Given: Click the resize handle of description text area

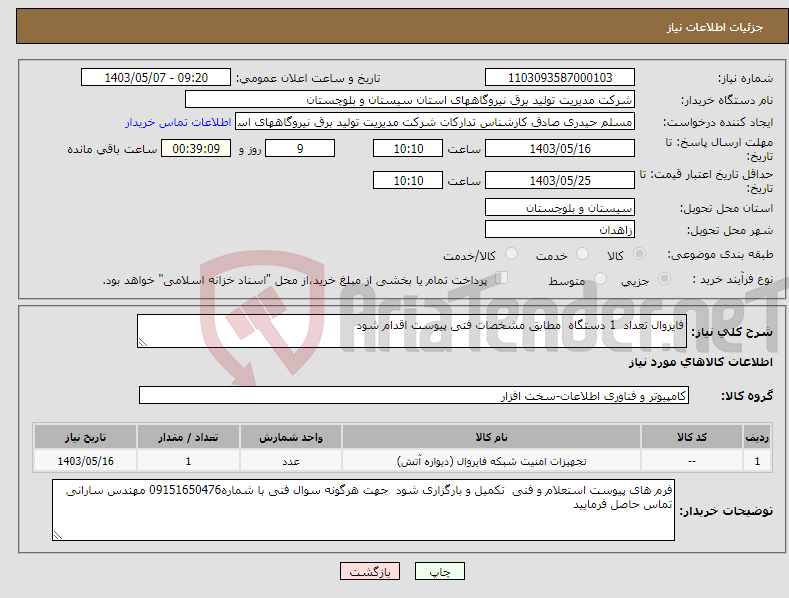Looking at the screenshot, I should (143, 342).
